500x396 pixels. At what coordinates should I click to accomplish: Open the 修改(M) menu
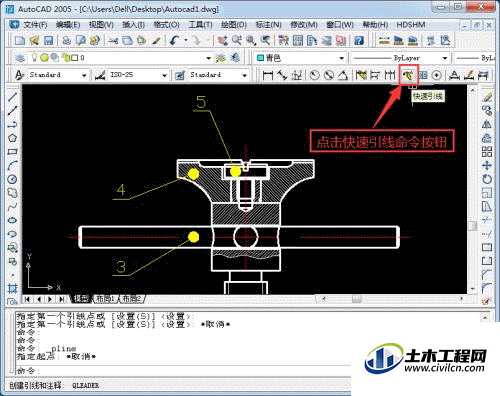(304, 25)
